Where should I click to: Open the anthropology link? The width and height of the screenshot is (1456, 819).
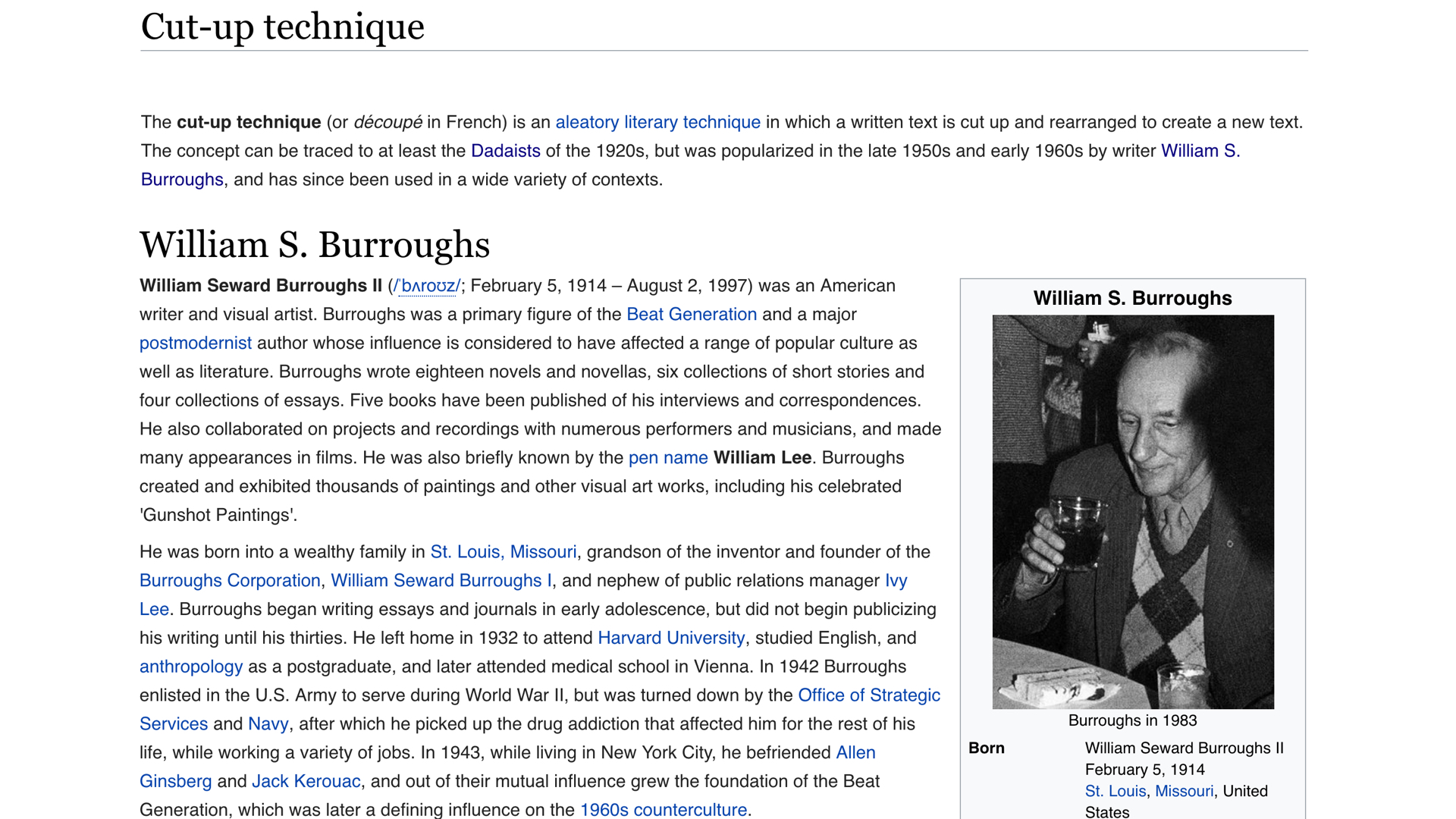pyautogui.click(x=190, y=667)
